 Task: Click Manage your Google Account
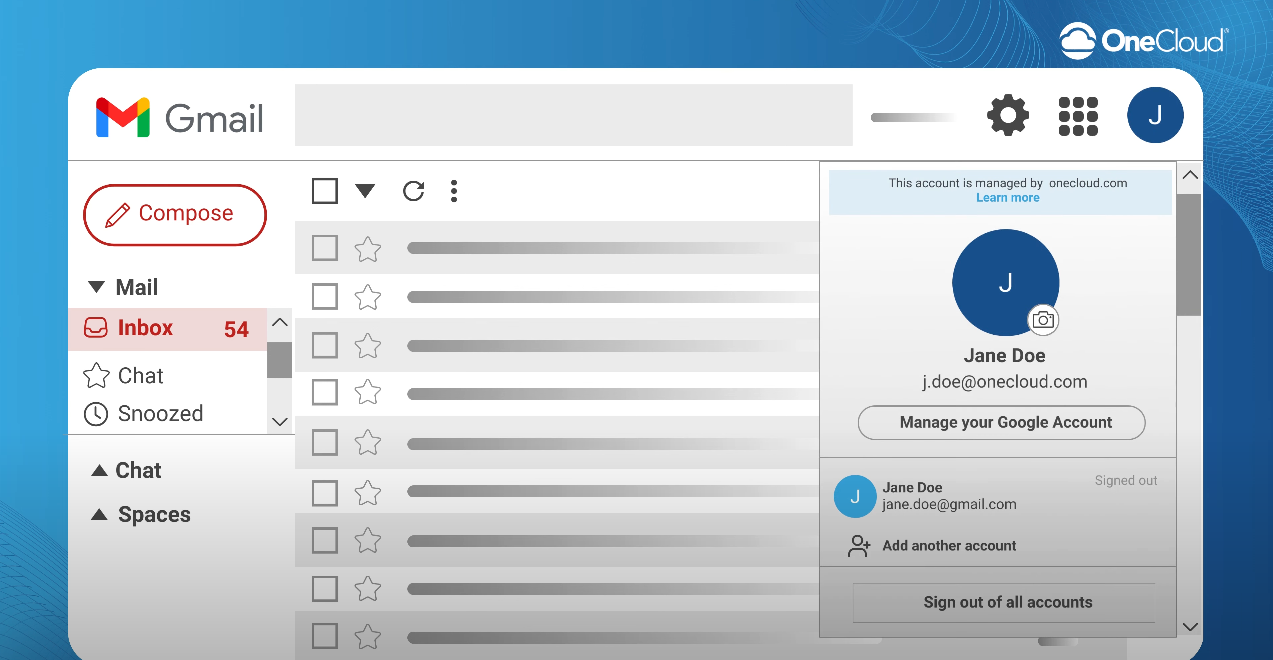coord(1002,422)
